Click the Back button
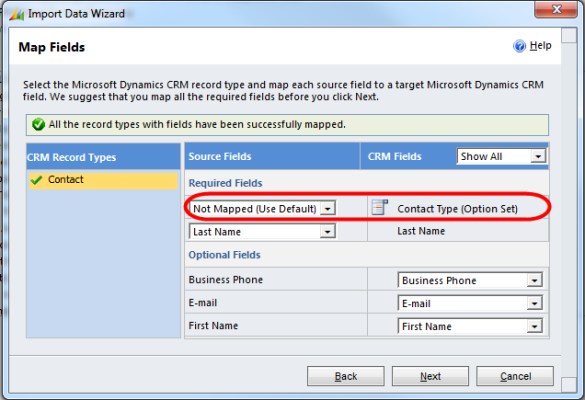 pos(345,376)
